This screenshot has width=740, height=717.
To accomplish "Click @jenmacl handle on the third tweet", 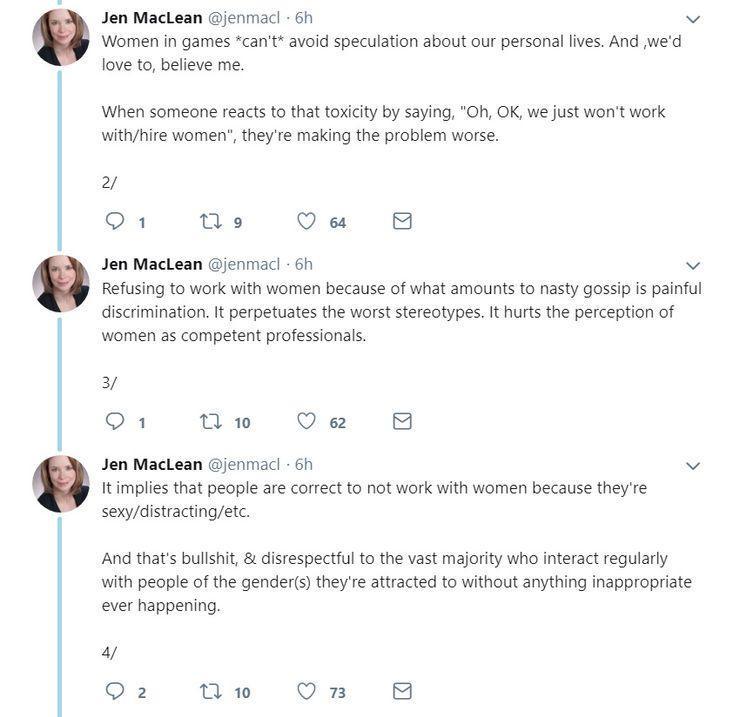I will pos(244,464).
